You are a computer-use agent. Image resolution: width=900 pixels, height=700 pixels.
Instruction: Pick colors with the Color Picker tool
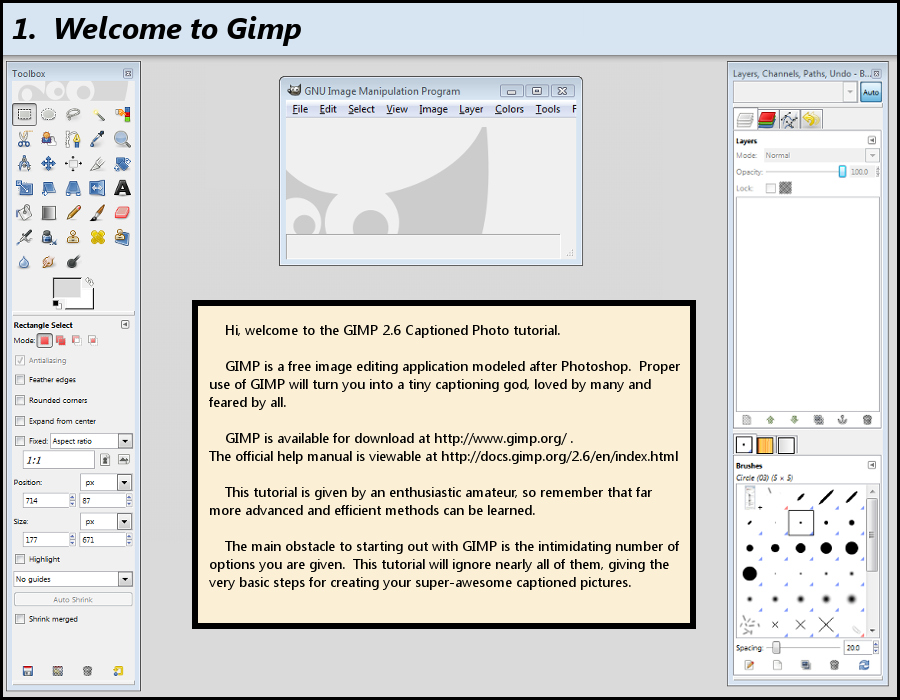coord(96,139)
